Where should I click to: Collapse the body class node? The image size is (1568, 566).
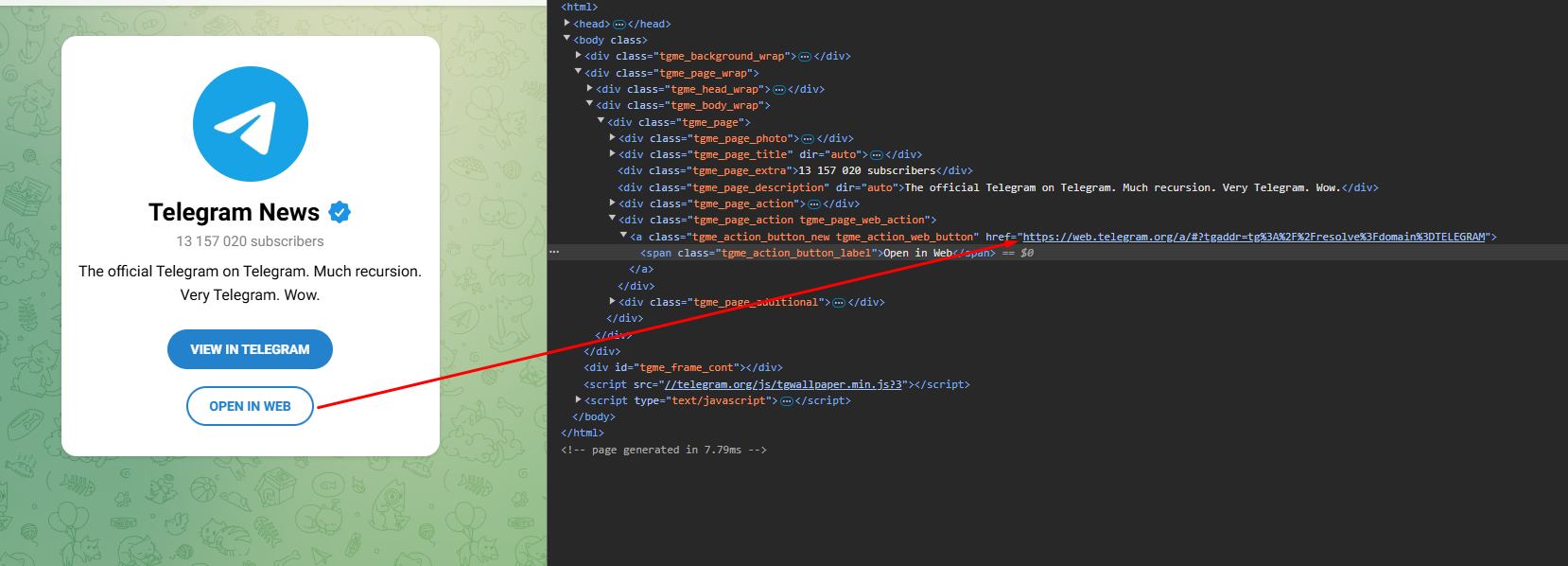[x=567, y=39]
